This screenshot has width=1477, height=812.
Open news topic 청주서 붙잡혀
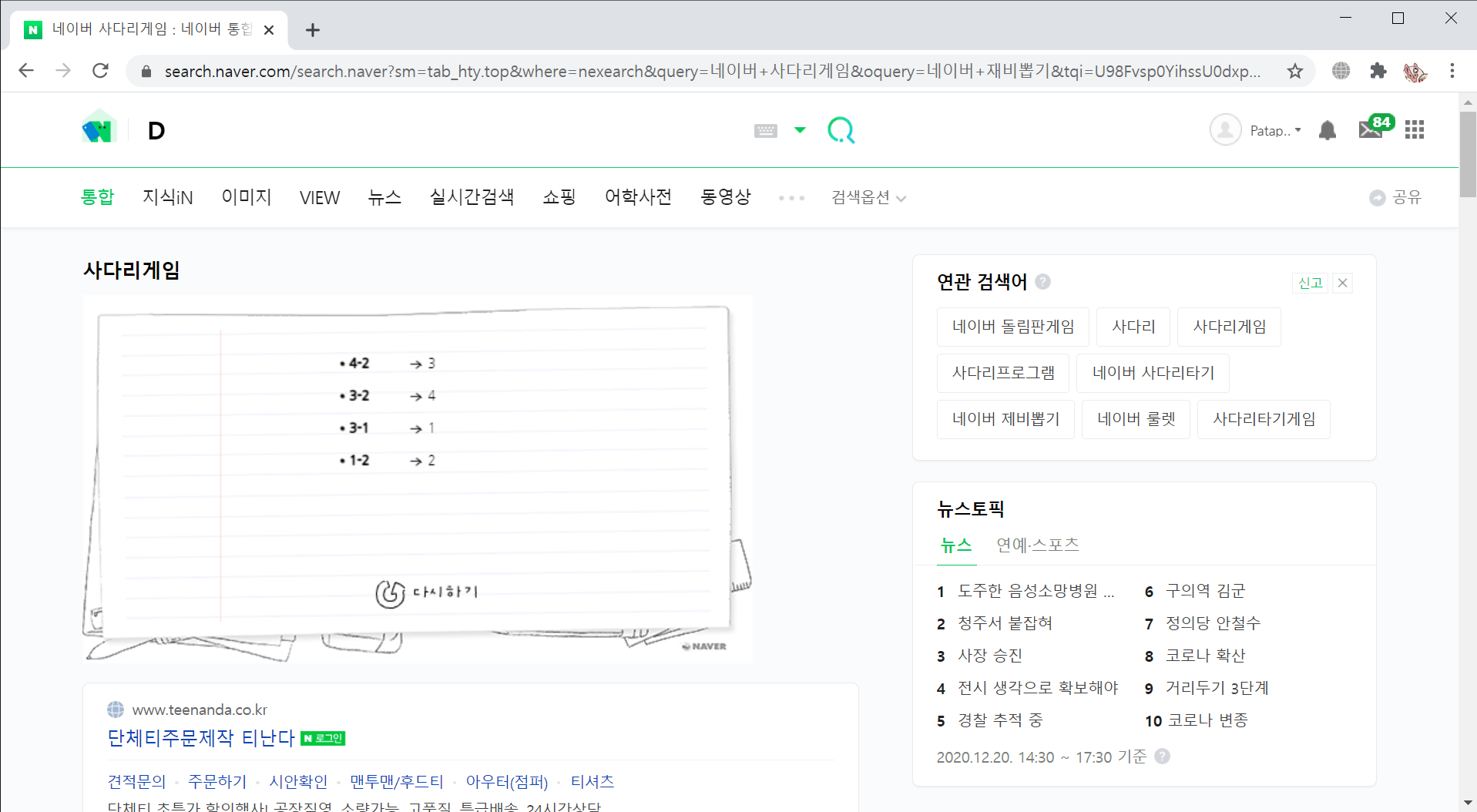click(1005, 623)
